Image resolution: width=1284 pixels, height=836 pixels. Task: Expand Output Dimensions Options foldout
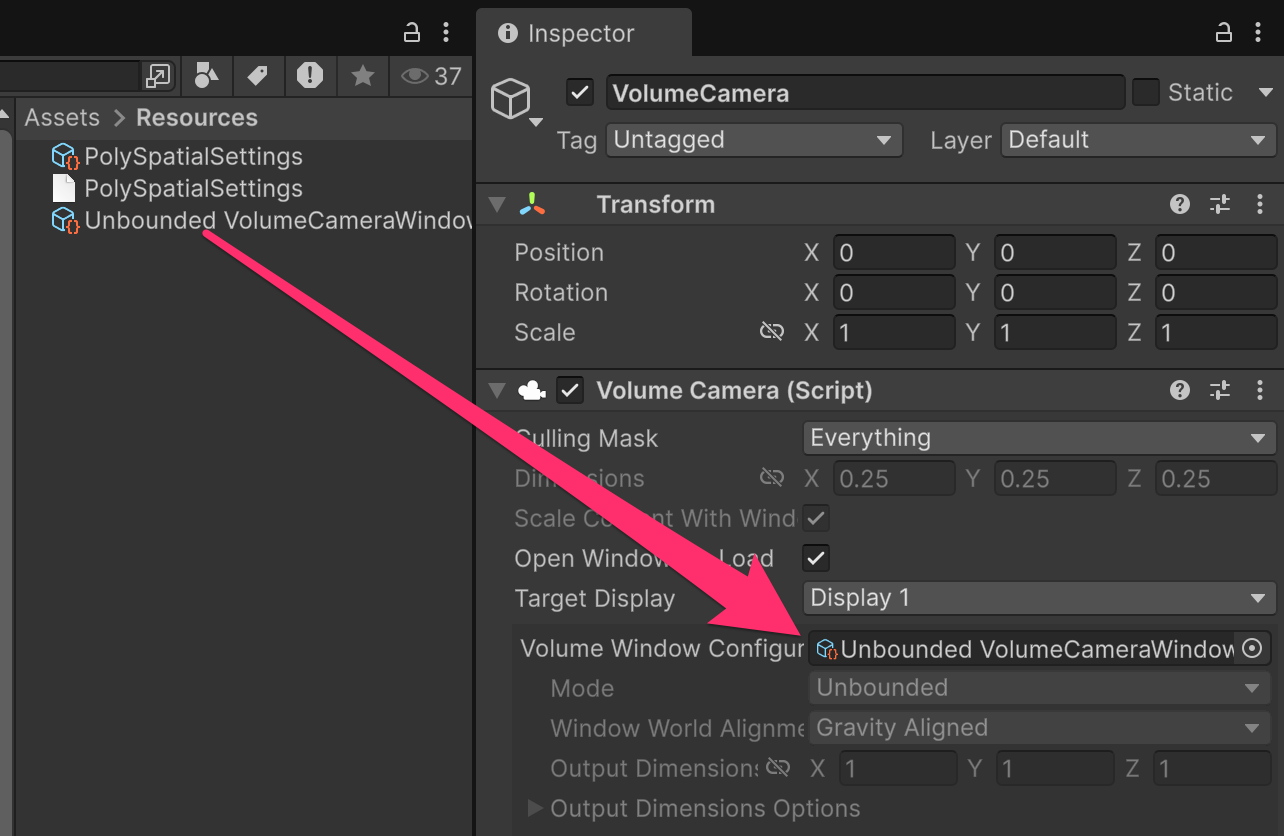535,807
